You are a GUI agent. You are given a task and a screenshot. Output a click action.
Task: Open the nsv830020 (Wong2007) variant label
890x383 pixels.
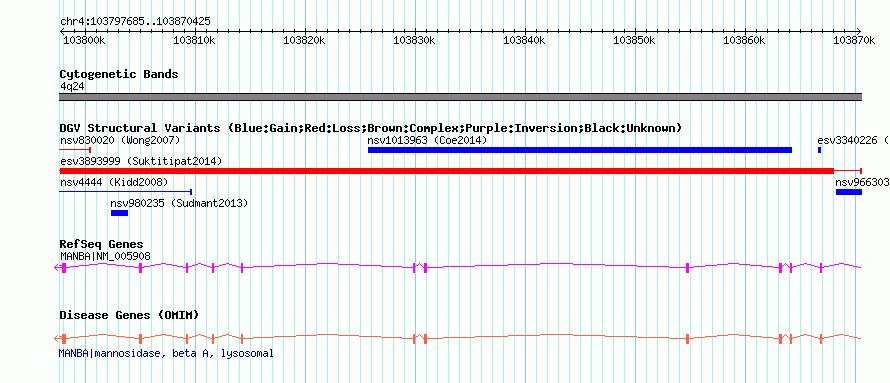click(120, 140)
